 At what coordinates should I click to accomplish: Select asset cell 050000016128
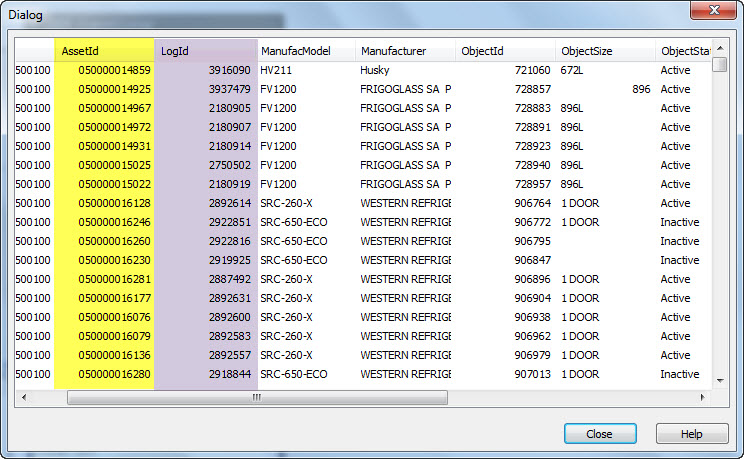[114, 203]
